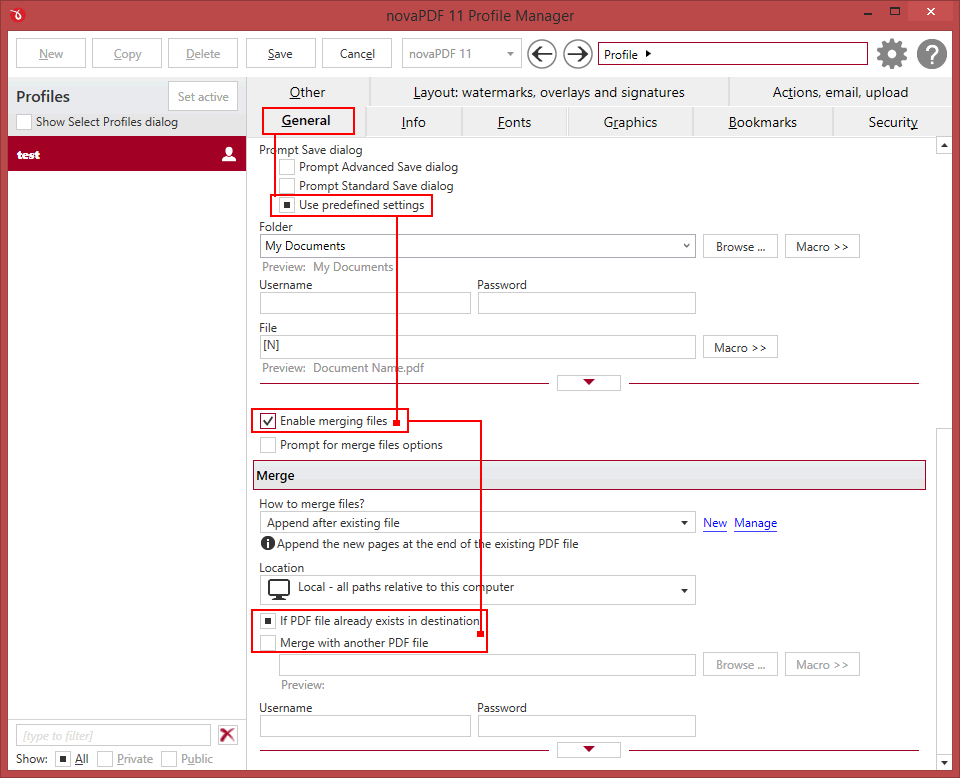The width and height of the screenshot is (960, 778).
Task: Click the forward arrow navigation icon
Action: coord(577,54)
